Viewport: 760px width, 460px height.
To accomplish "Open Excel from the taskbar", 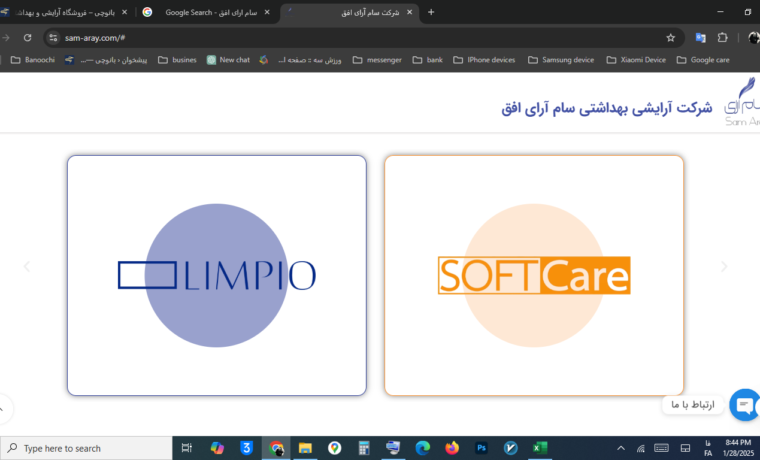I will [540, 448].
